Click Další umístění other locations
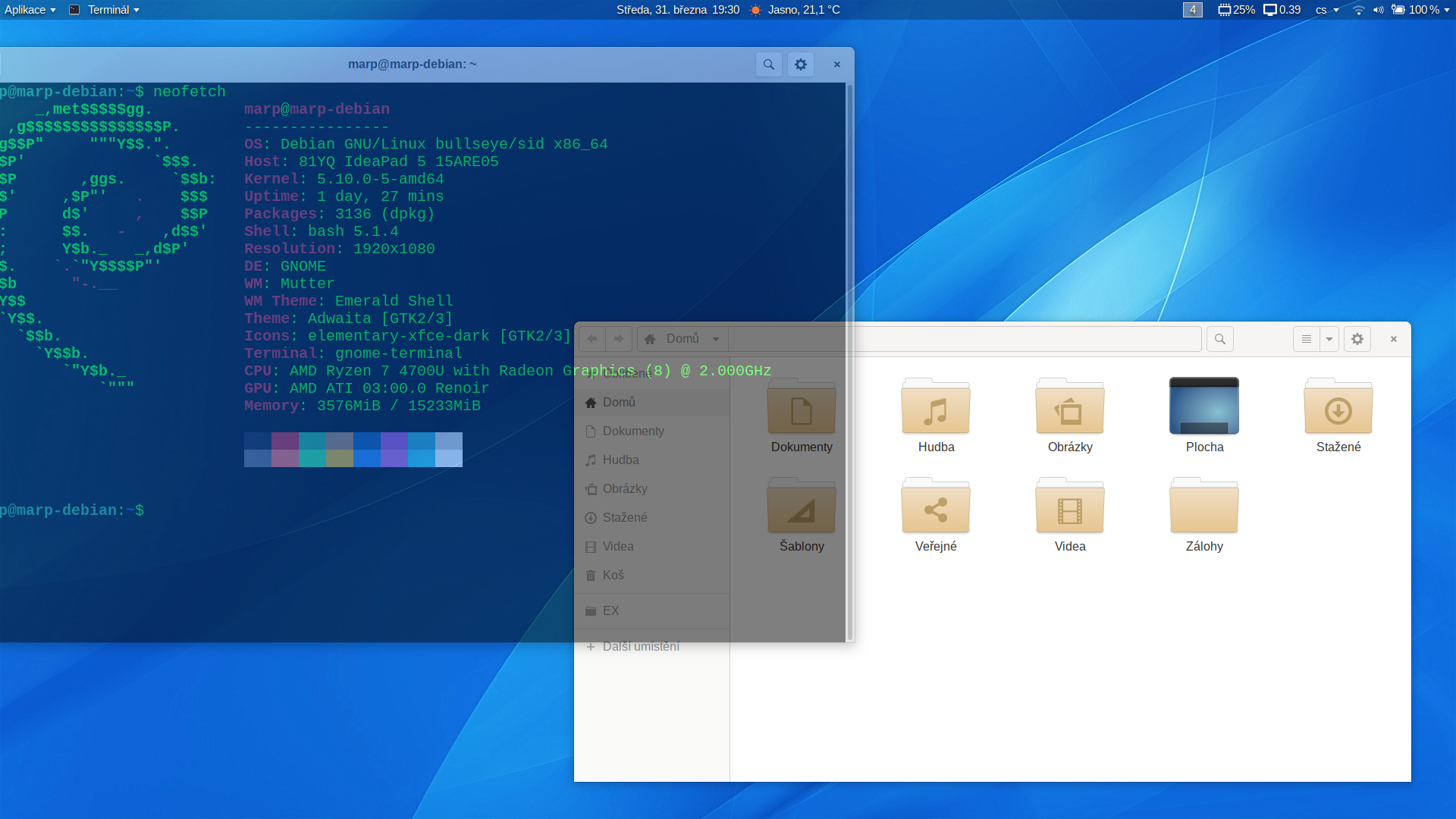 [x=652, y=646]
